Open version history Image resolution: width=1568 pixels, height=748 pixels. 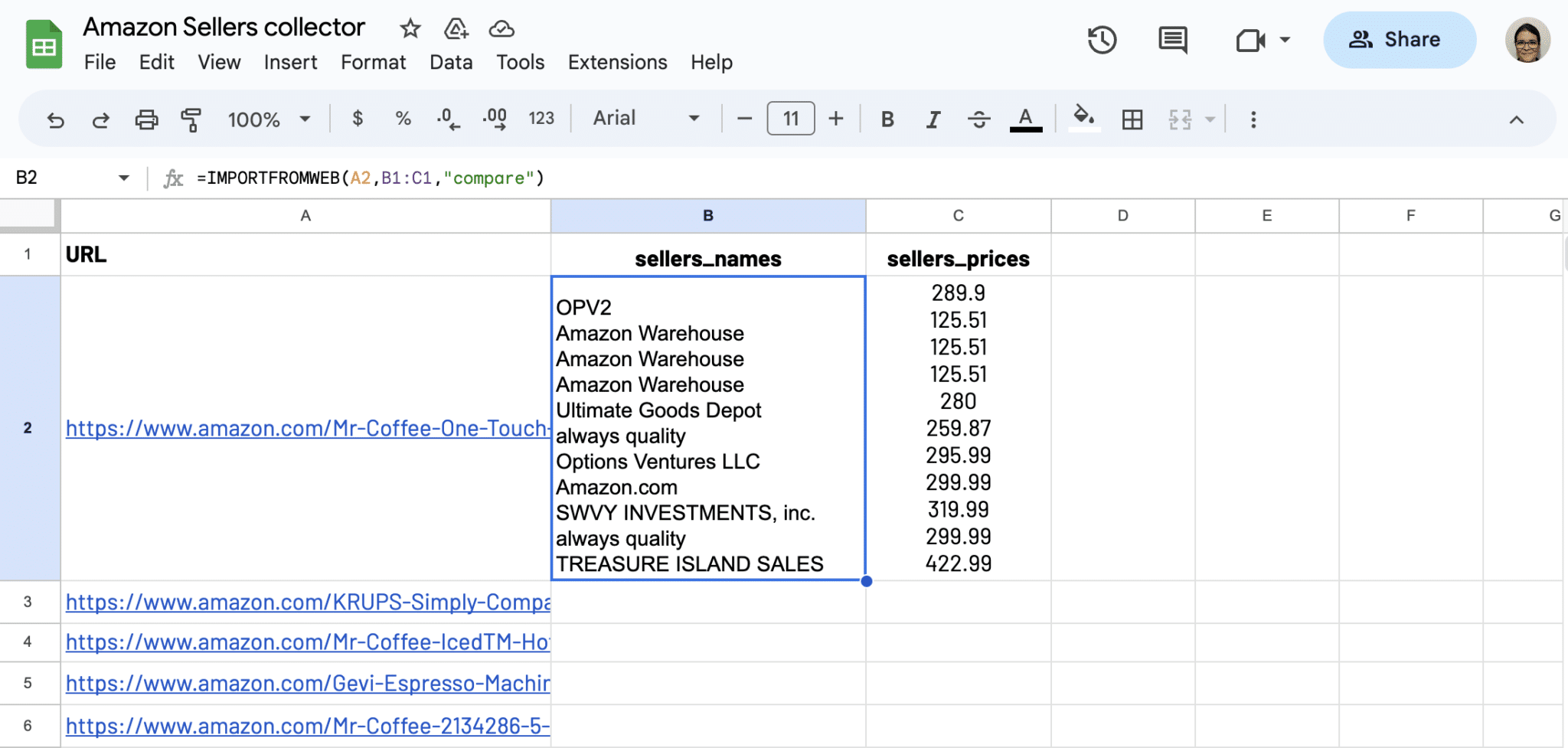1102,40
